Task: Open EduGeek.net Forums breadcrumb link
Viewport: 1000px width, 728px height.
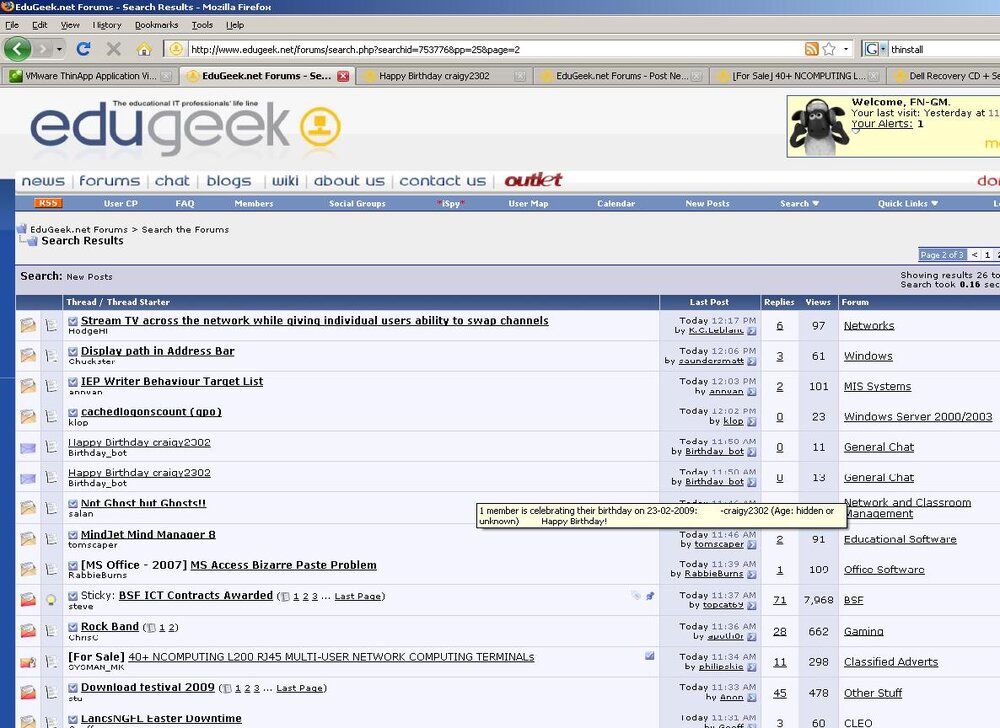Action: (79, 229)
